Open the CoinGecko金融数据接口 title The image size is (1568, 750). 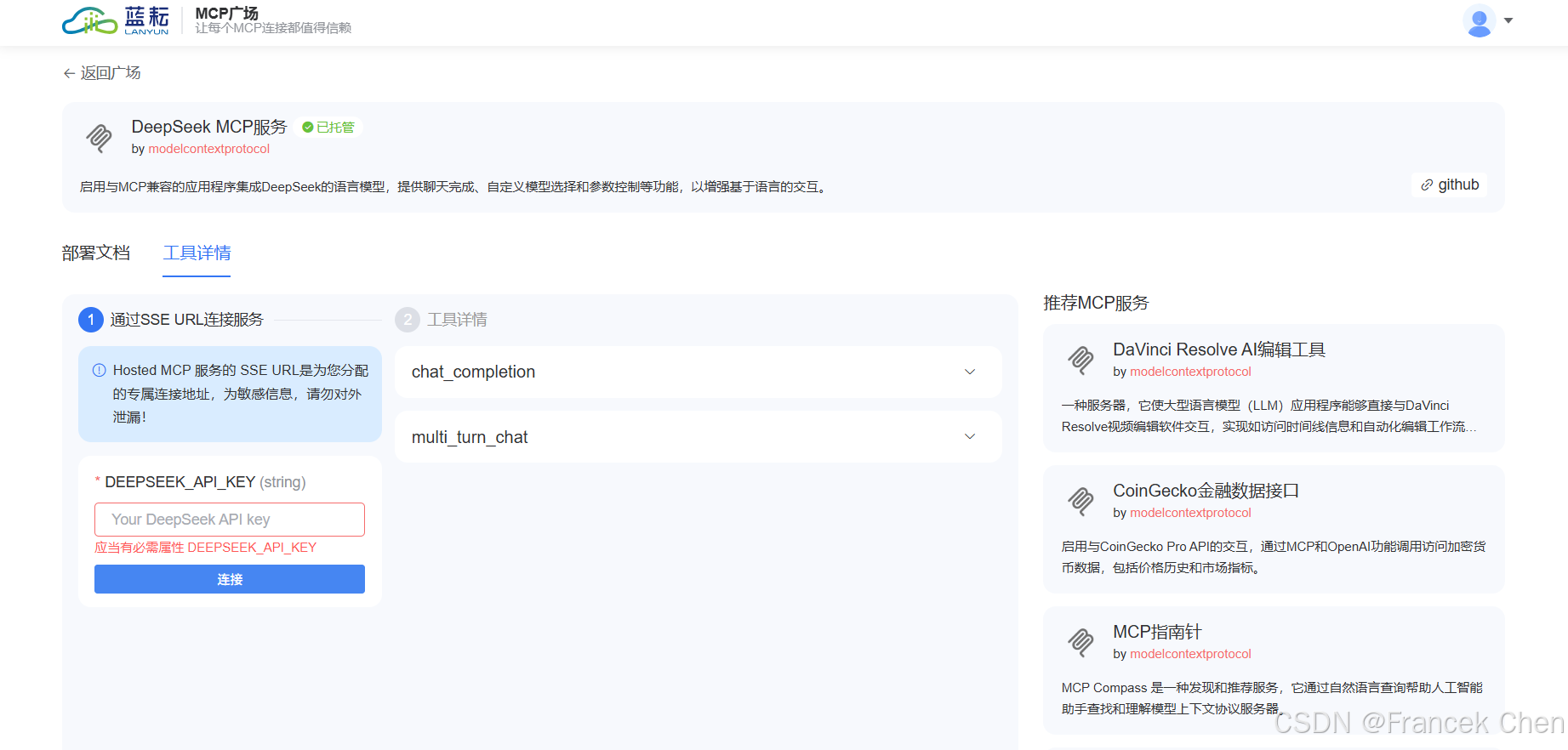[1206, 491]
